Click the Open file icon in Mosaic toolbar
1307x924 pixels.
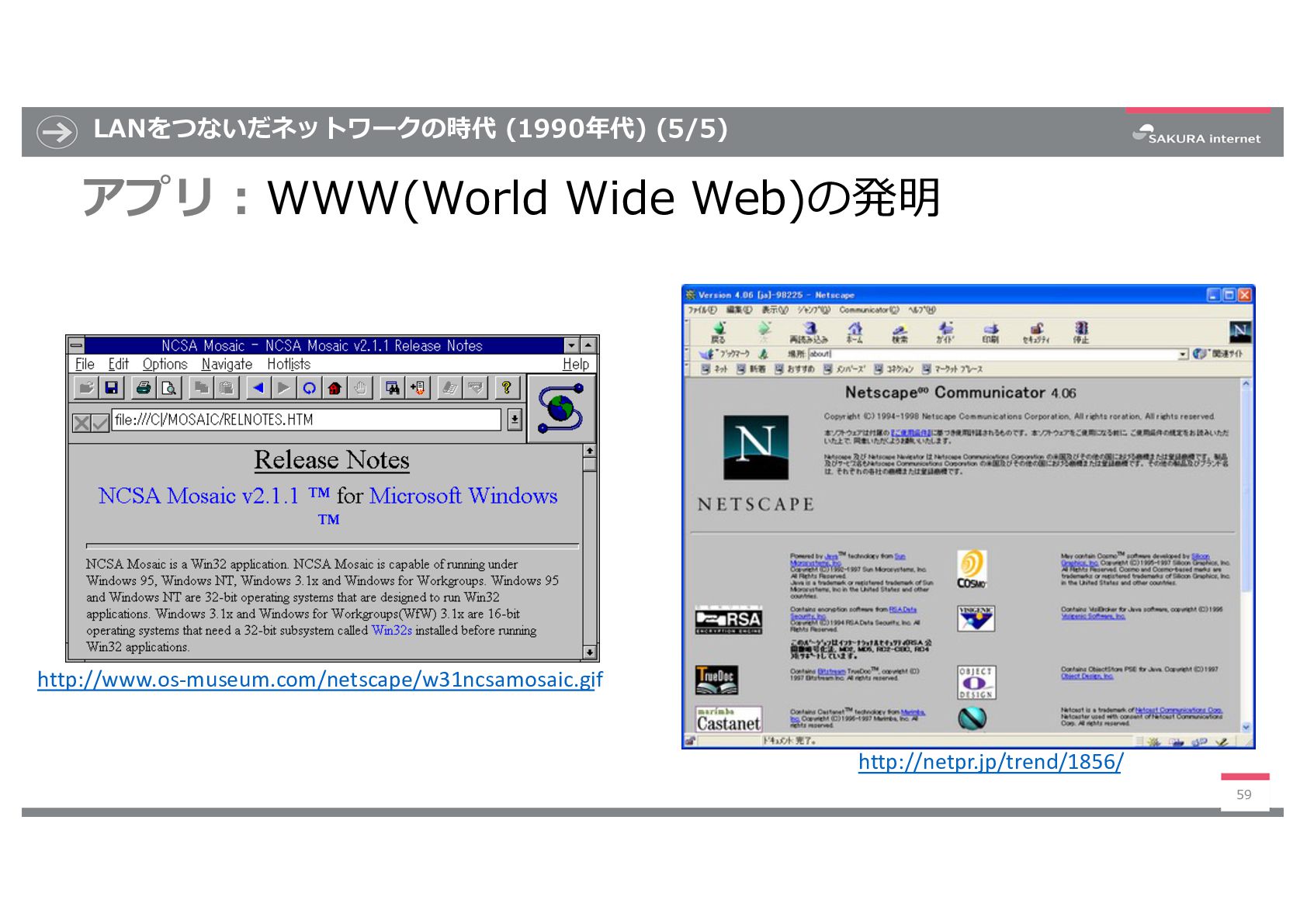pos(86,387)
